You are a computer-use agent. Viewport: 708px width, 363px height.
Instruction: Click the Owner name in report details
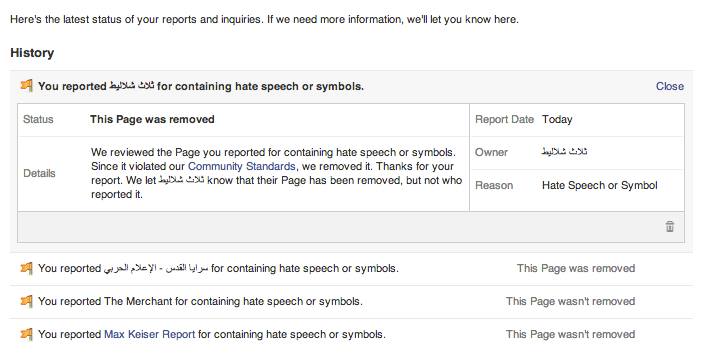(x=564, y=152)
